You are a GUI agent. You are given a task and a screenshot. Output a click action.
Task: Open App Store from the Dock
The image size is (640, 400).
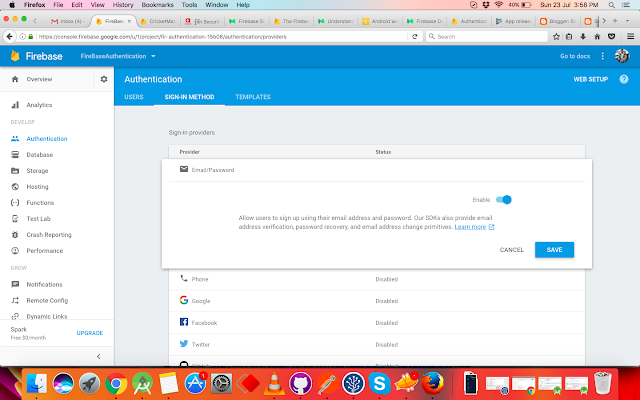pos(196,384)
